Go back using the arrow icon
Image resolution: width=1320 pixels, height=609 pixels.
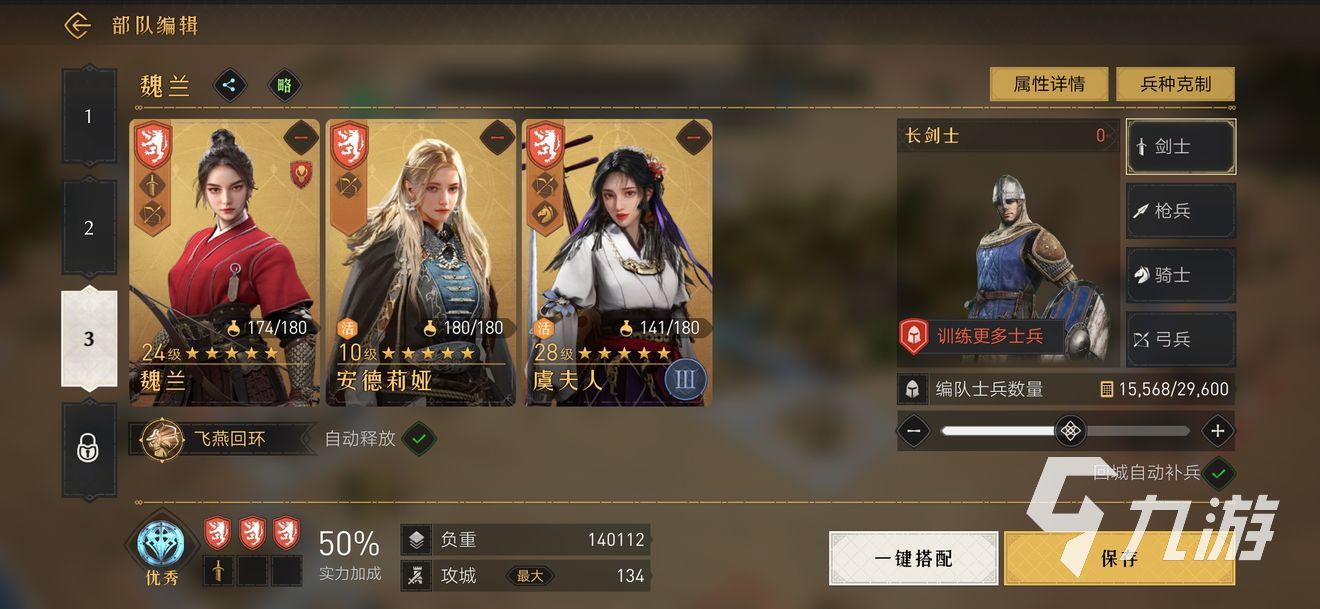[x=78, y=25]
